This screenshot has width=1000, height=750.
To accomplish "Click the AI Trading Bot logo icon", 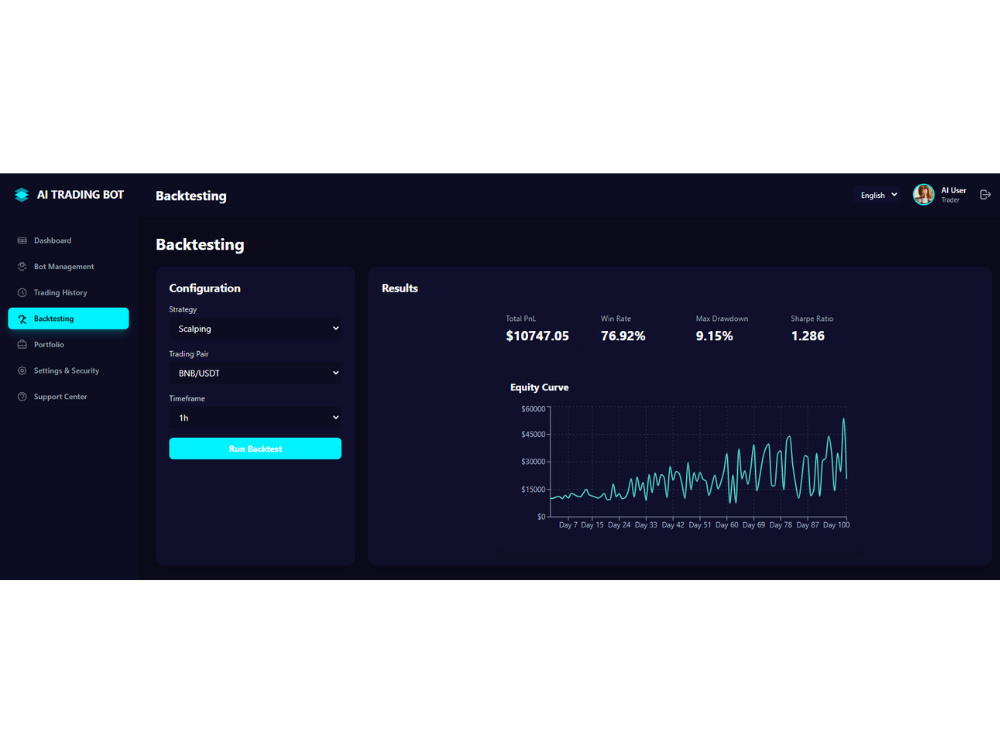I will [22, 195].
